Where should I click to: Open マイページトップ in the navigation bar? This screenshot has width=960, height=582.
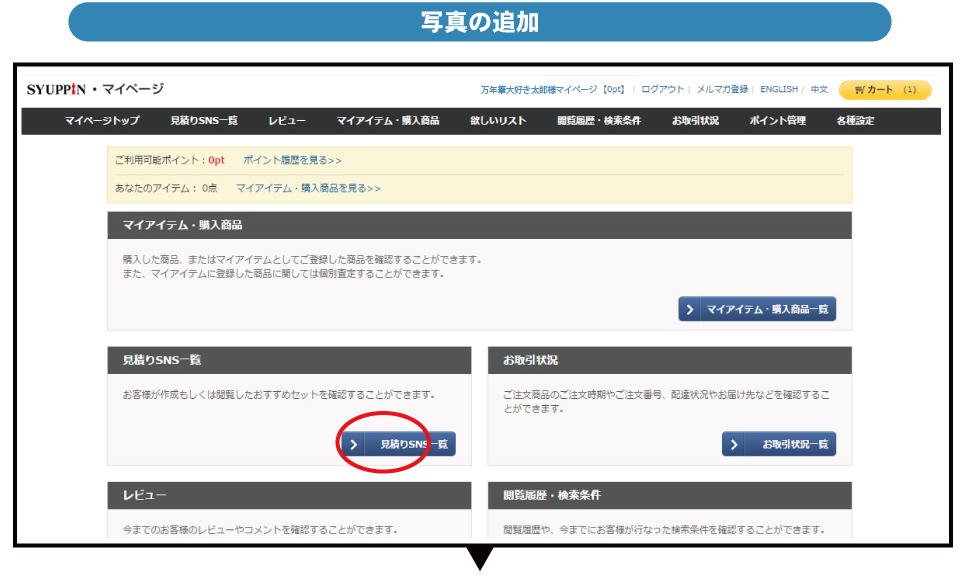point(102,121)
